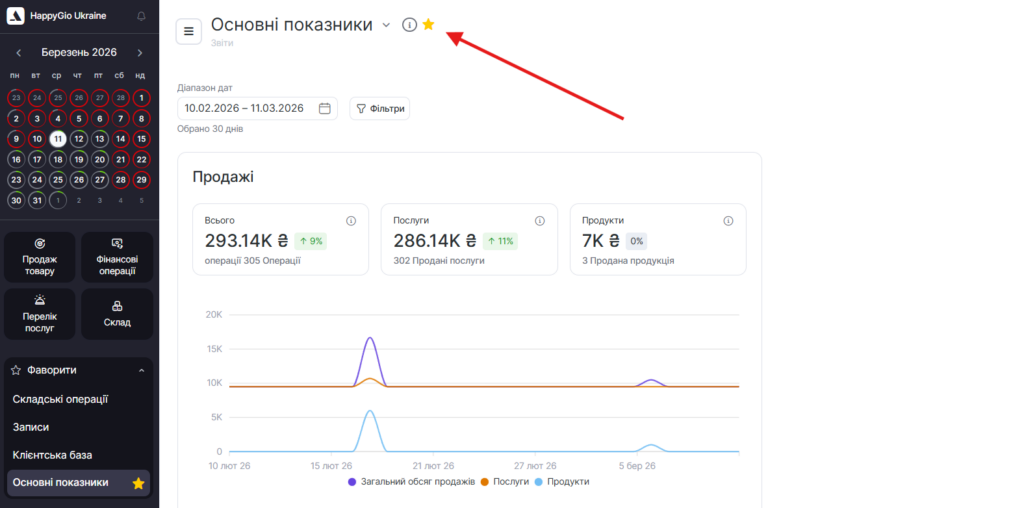The image size is (1024, 508).
Task: Open calendar icon in date range field
Action: (325, 108)
